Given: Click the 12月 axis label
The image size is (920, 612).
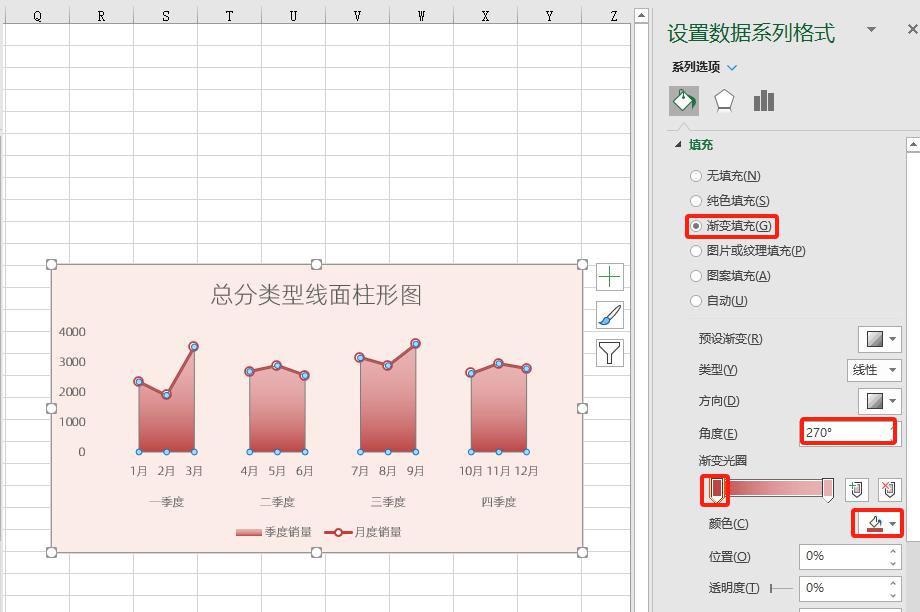Looking at the screenshot, I should pyautogui.click(x=526, y=471).
